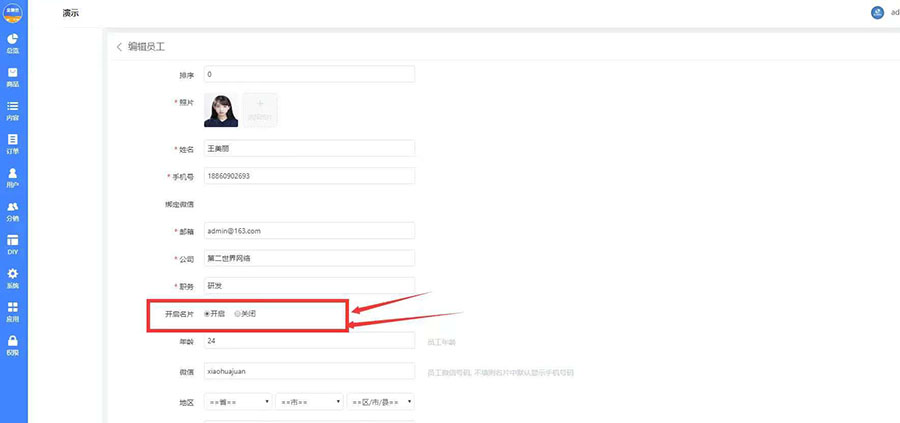Go to 内容 content section

13,110
